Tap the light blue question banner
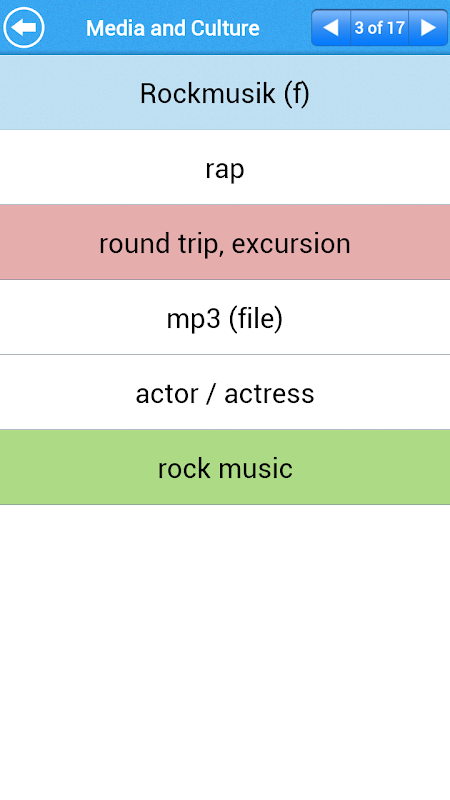450x800 pixels. [225, 92]
